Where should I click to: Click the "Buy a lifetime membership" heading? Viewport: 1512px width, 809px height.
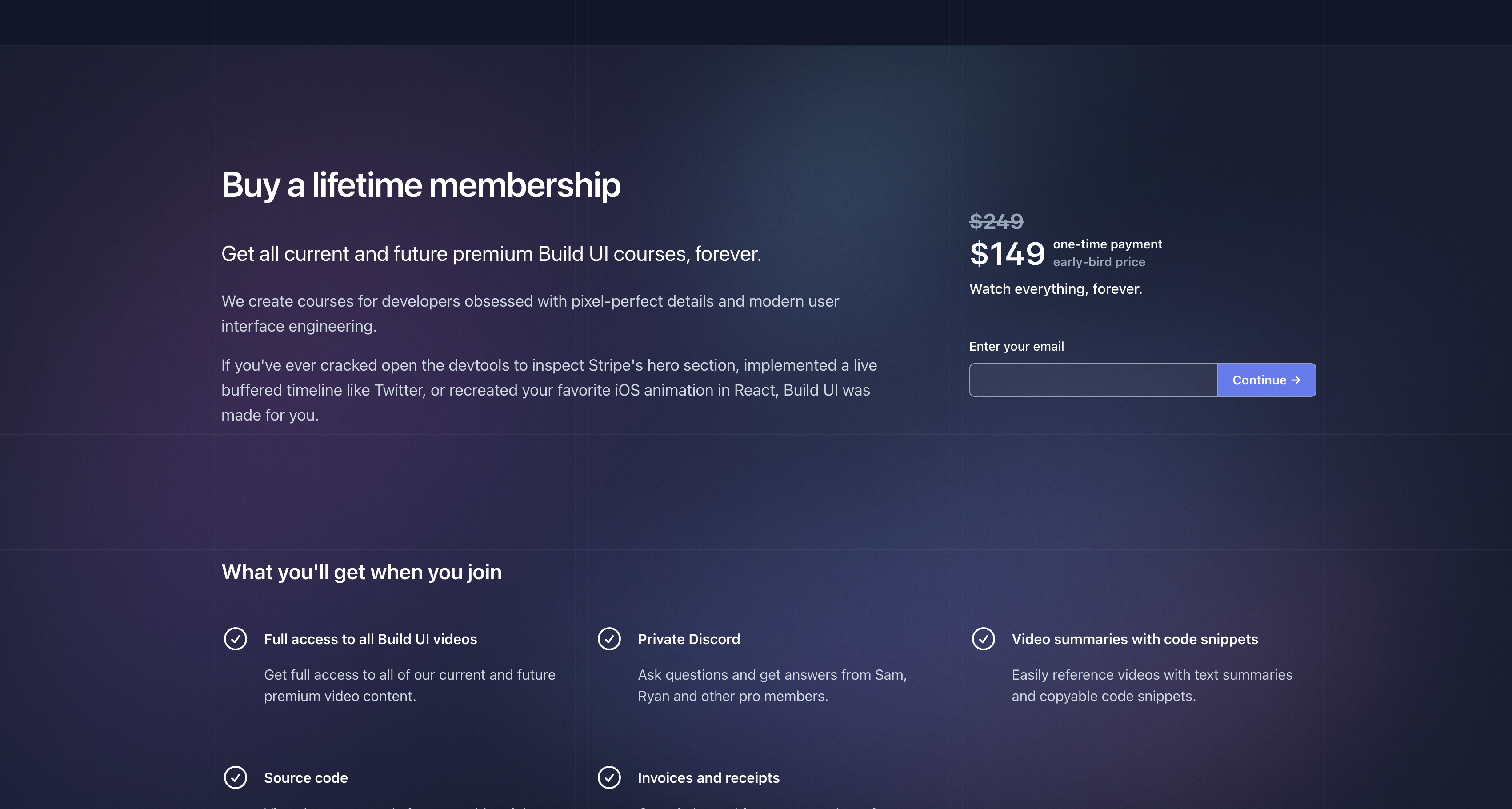pyautogui.click(x=420, y=185)
